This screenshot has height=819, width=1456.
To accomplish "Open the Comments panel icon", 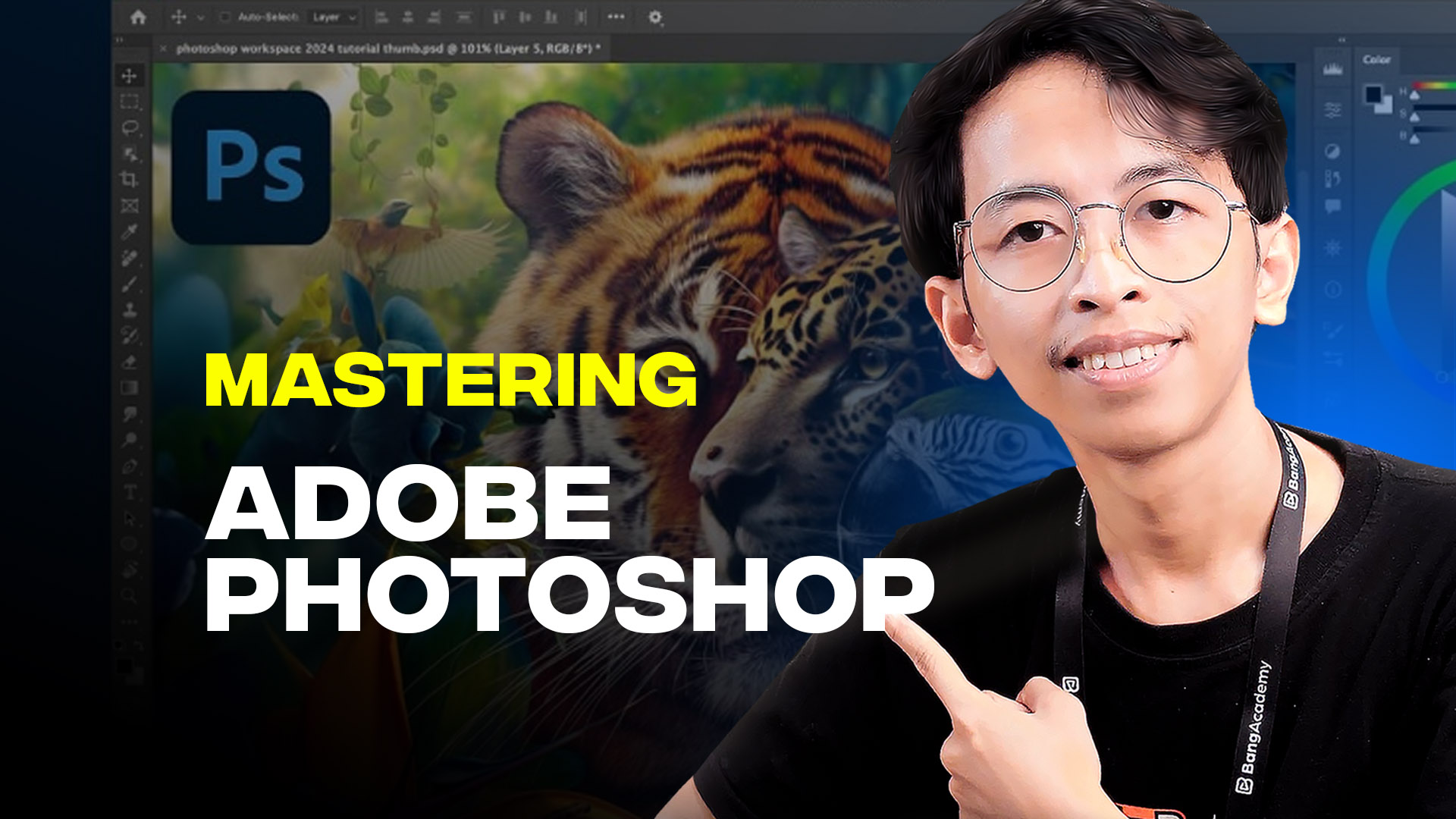I will pyautogui.click(x=1332, y=206).
